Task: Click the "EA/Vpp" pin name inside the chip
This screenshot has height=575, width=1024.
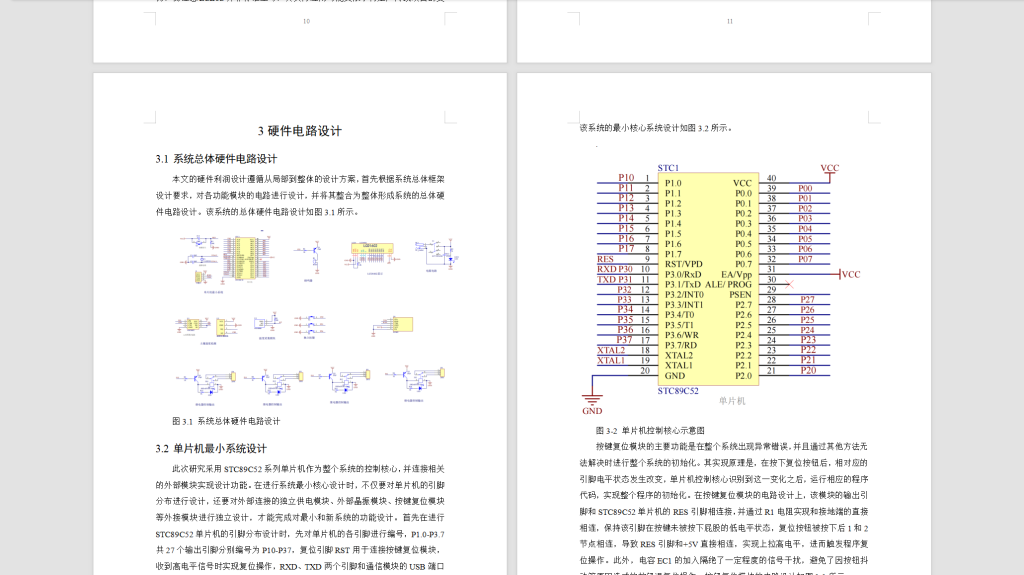Action: point(737,274)
